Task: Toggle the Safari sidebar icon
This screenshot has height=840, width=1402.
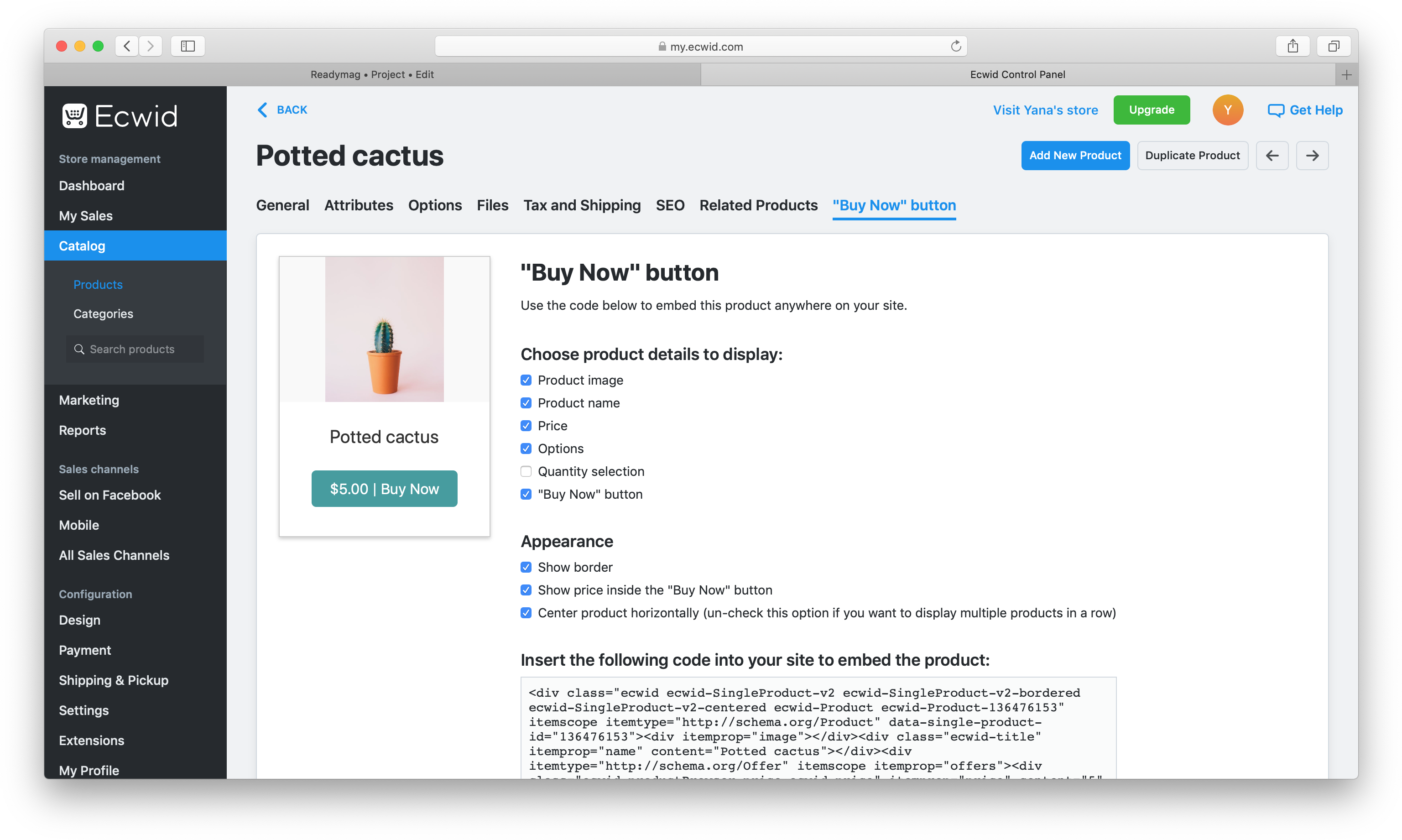Action: [188, 47]
